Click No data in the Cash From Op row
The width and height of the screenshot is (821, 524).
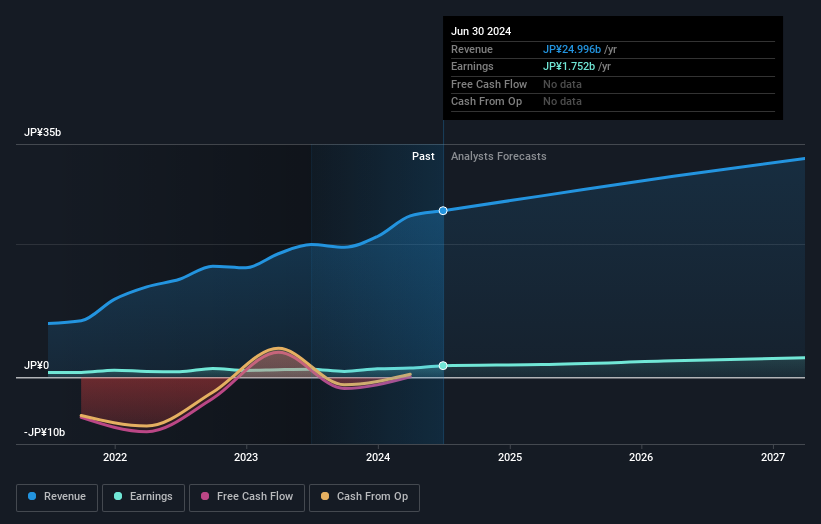tap(562, 102)
